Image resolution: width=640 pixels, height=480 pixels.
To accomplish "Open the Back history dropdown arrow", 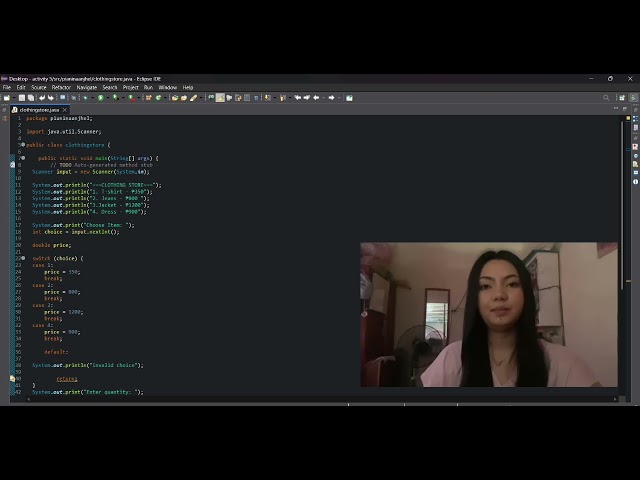I will point(323,98).
